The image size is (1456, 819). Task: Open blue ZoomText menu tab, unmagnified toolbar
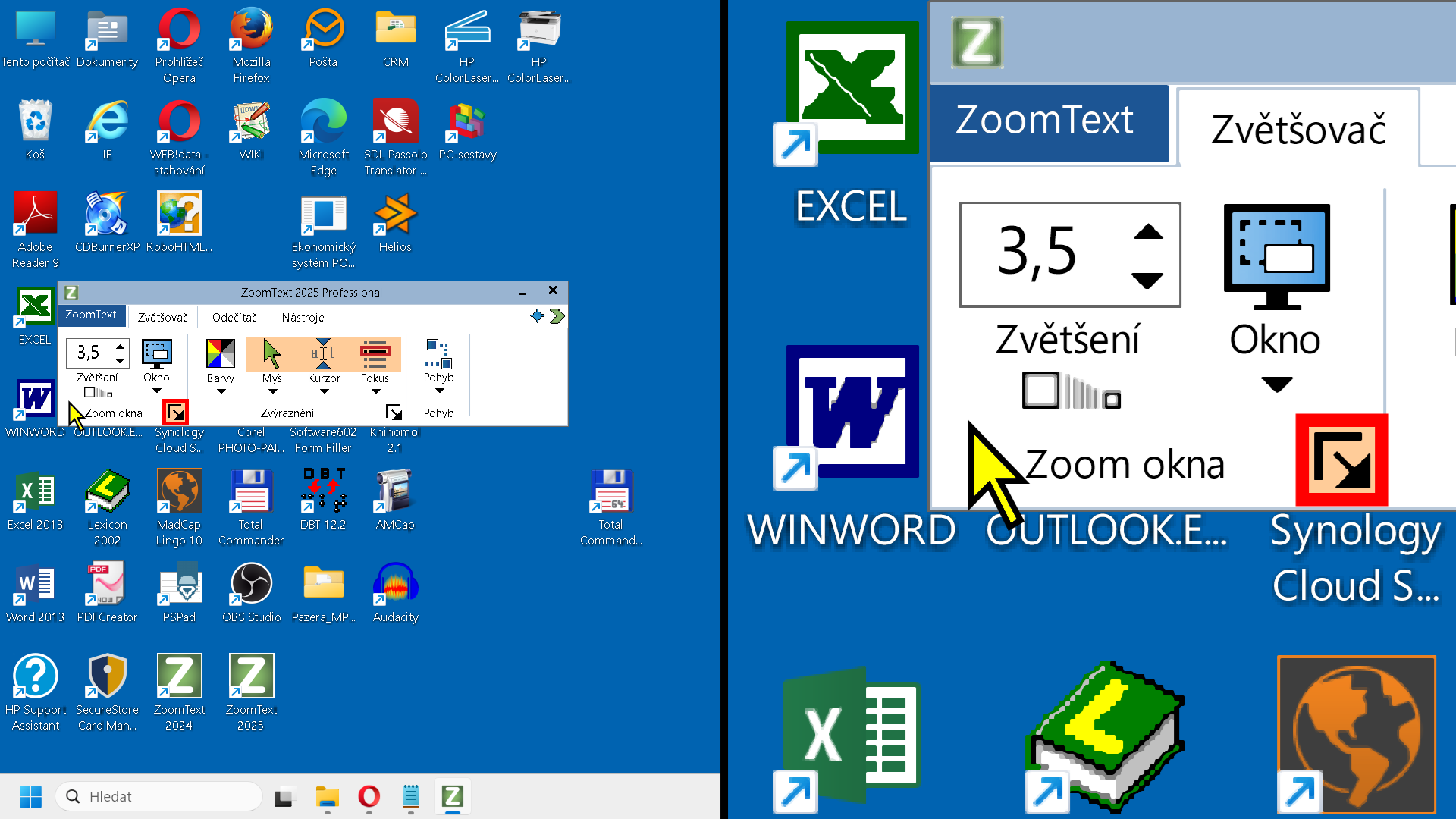click(x=91, y=315)
